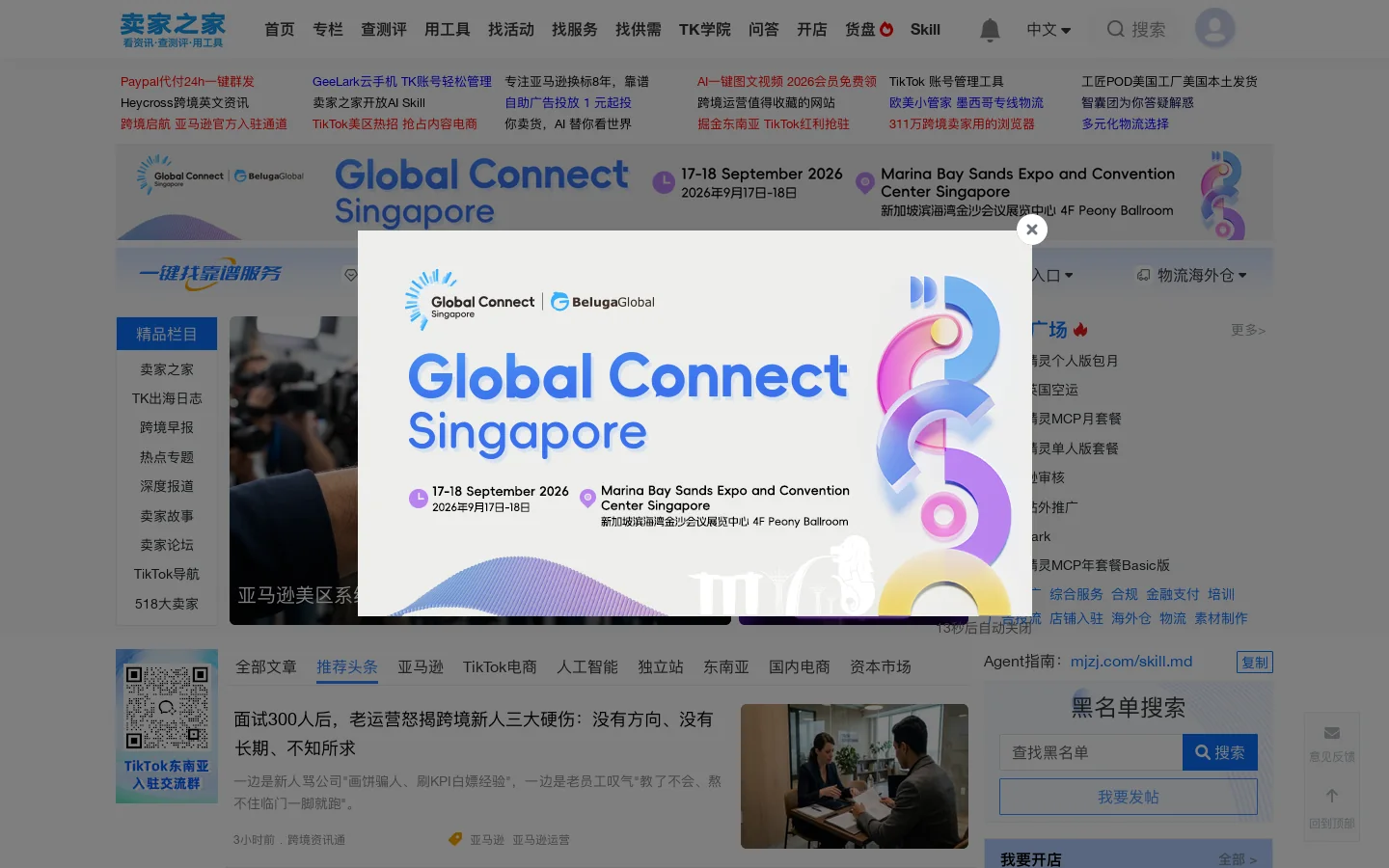Screen dimensions: 1389x868
Task: Switch to the 亚马逊 tab
Action: pos(421,667)
